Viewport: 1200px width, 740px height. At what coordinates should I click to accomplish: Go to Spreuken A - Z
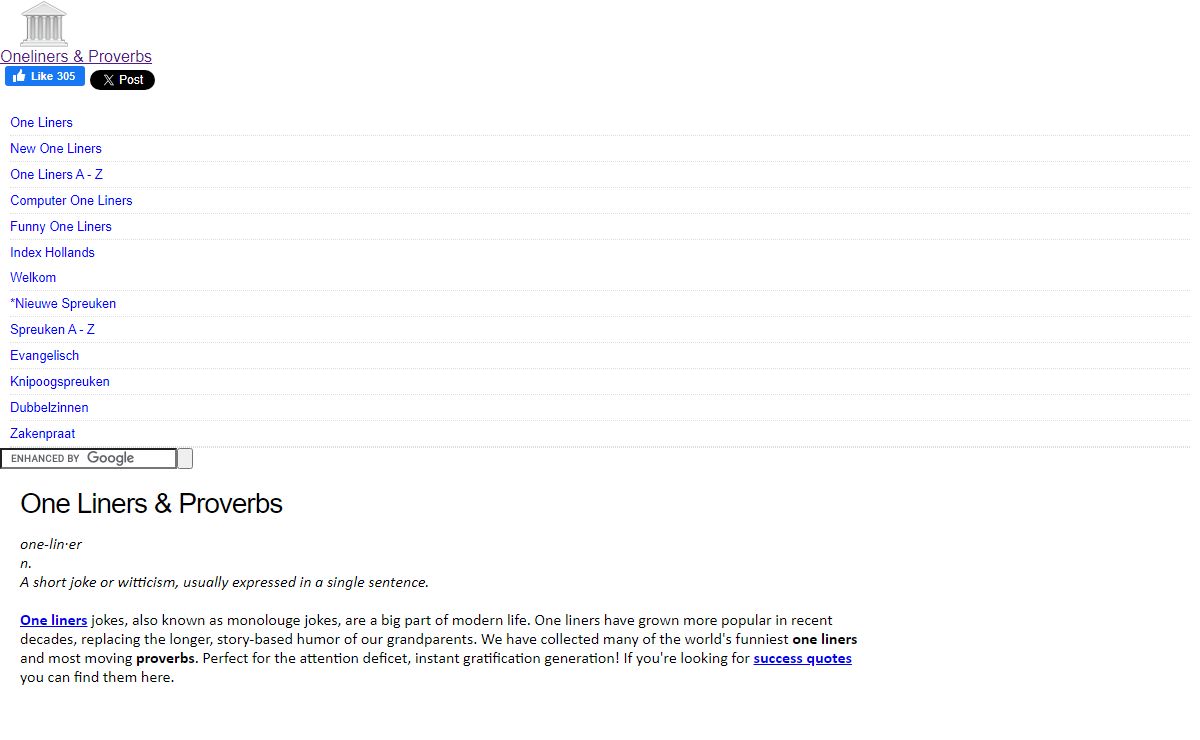click(52, 329)
